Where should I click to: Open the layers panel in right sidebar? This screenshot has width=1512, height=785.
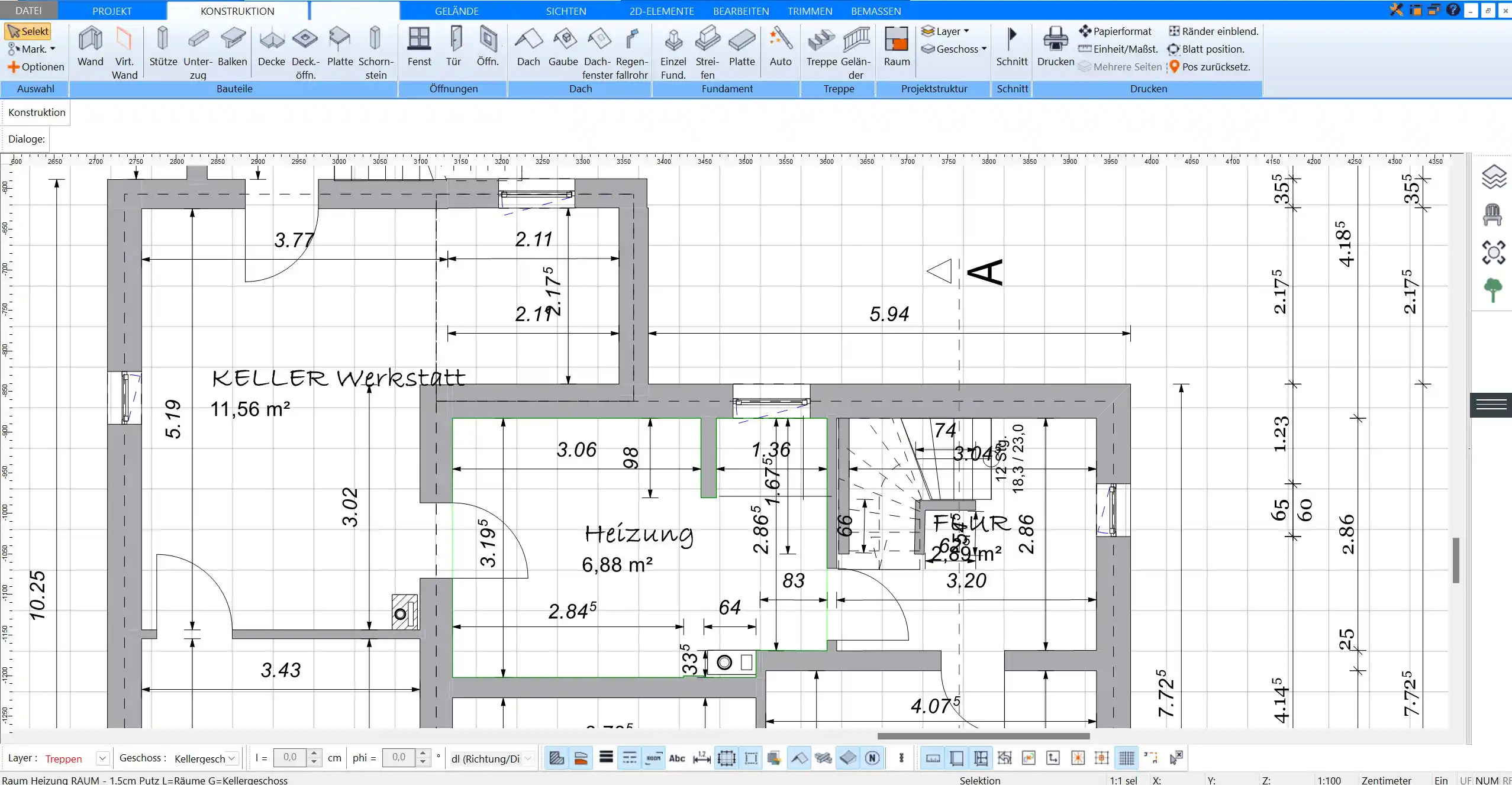(x=1493, y=177)
